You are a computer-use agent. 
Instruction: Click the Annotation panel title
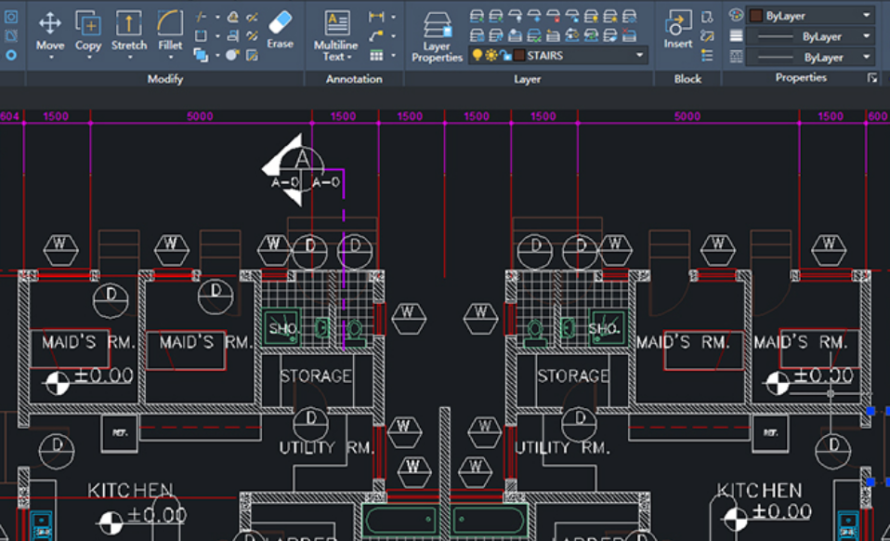click(x=354, y=79)
